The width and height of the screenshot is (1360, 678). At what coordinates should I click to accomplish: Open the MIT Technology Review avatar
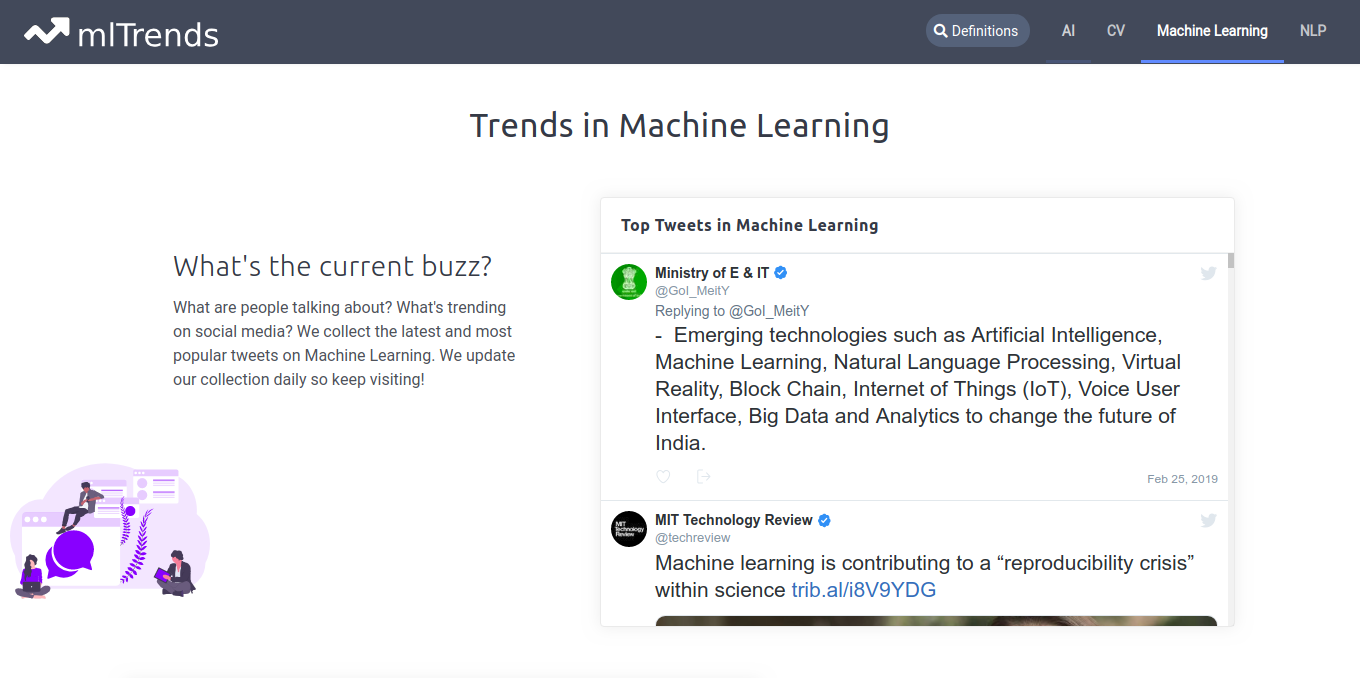(x=629, y=529)
